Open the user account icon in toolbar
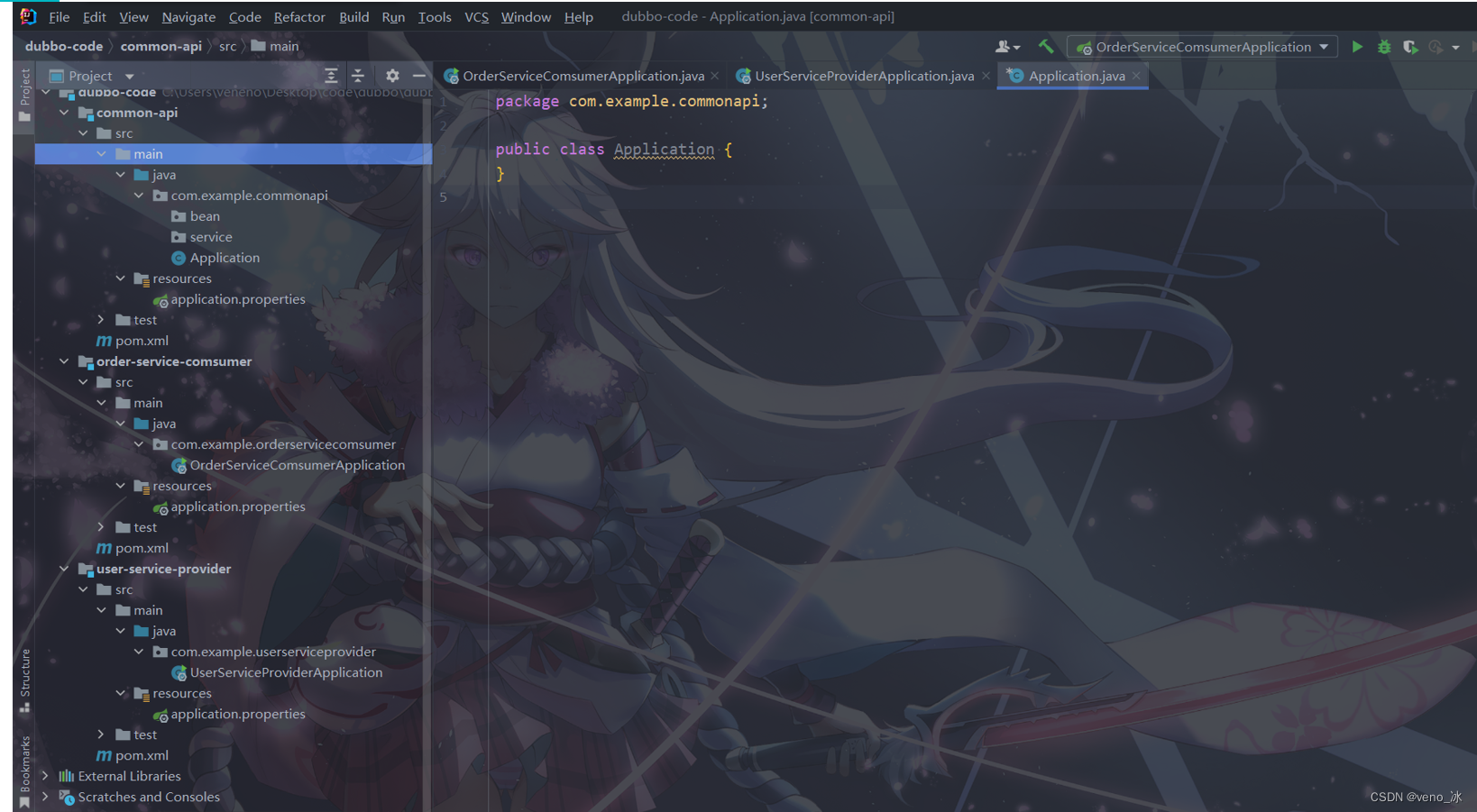The width and height of the screenshot is (1477, 812). (x=1007, y=47)
